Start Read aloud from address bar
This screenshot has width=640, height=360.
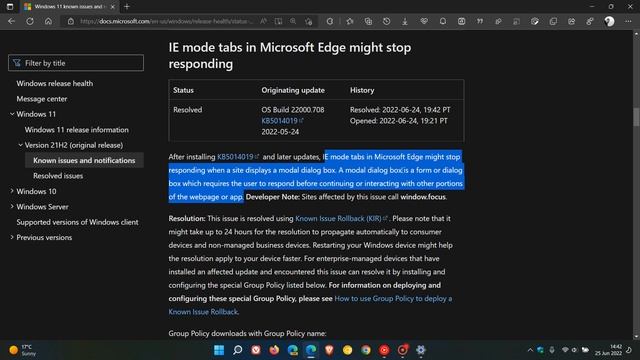pos(264,21)
